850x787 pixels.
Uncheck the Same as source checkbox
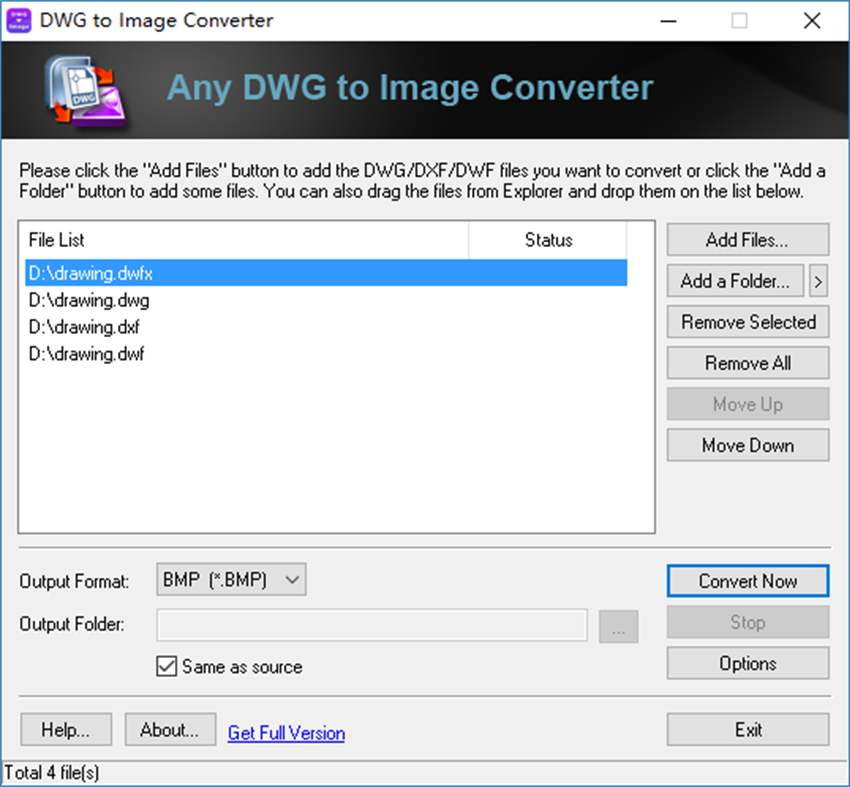[x=166, y=667]
